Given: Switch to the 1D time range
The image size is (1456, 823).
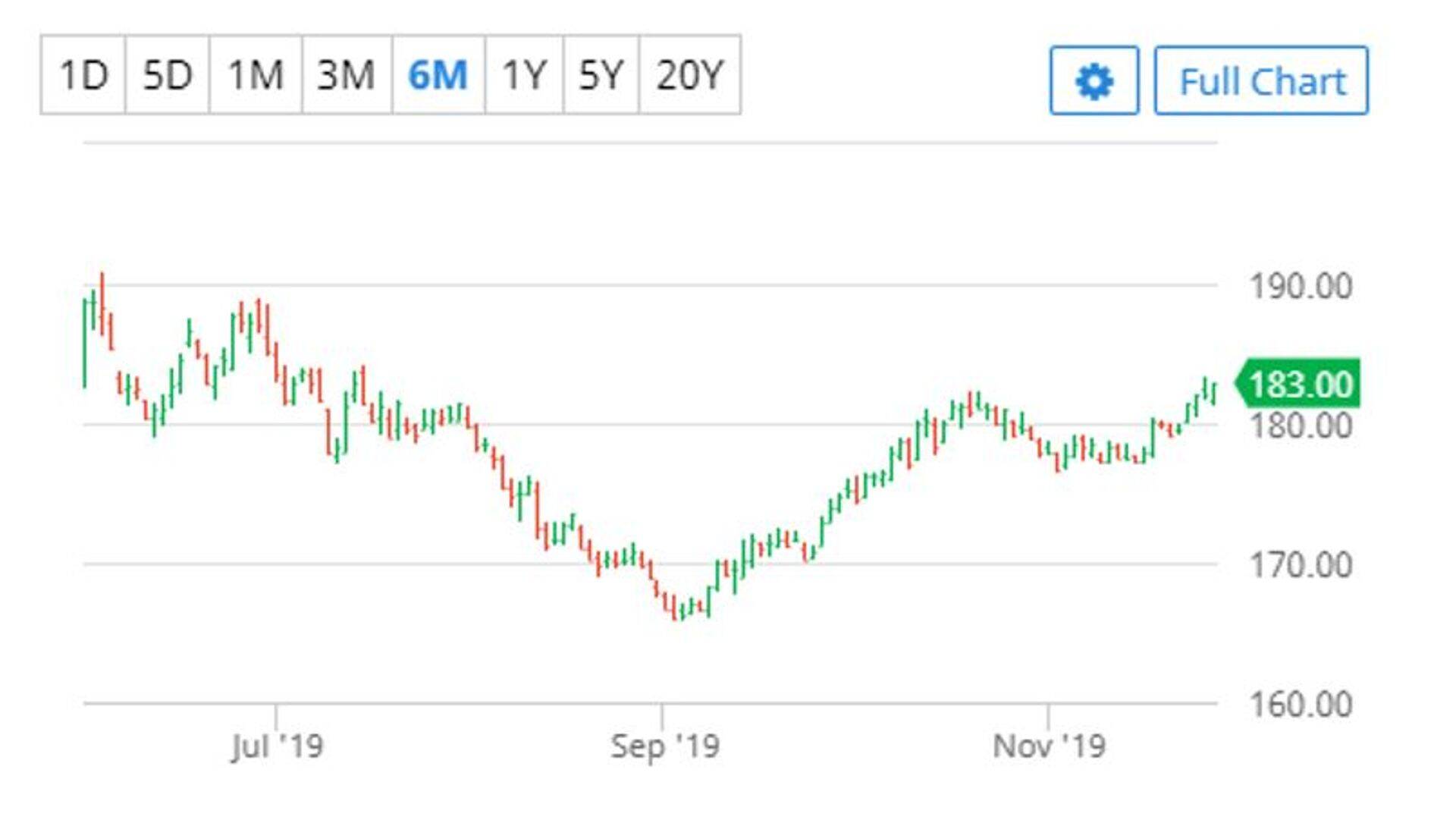Looking at the screenshot, I should point(83,75).
